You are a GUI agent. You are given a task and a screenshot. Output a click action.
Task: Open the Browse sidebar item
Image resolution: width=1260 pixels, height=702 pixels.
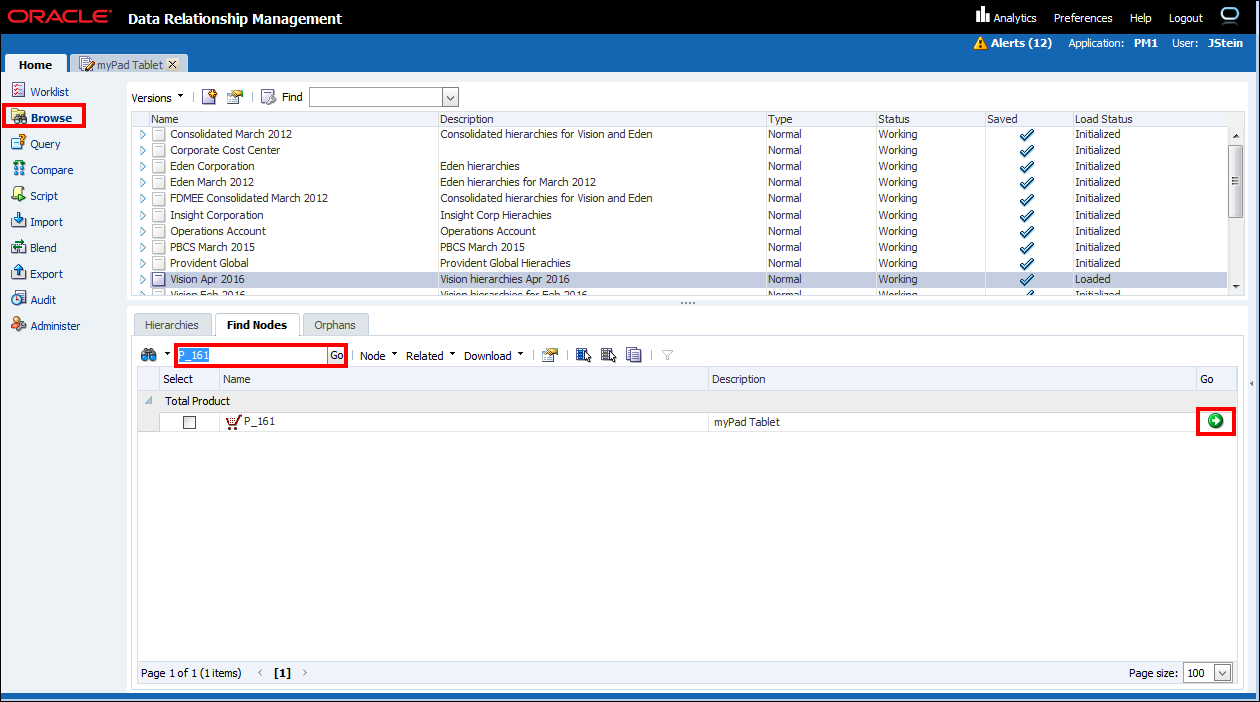tap(43, 118)
